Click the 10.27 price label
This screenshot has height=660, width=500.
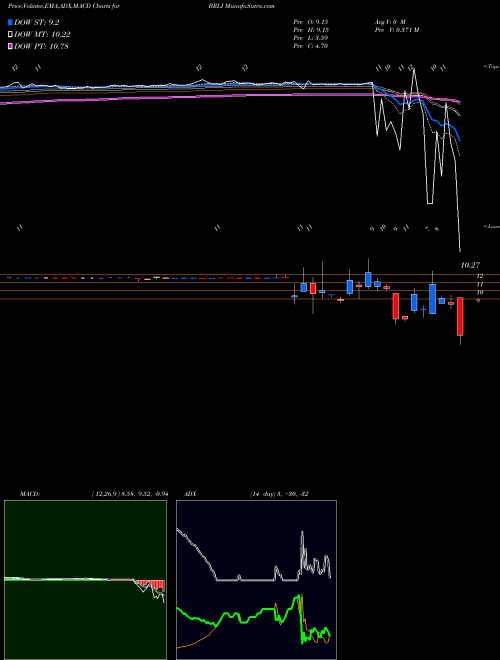pyautogui.click(x=470, y=265)
